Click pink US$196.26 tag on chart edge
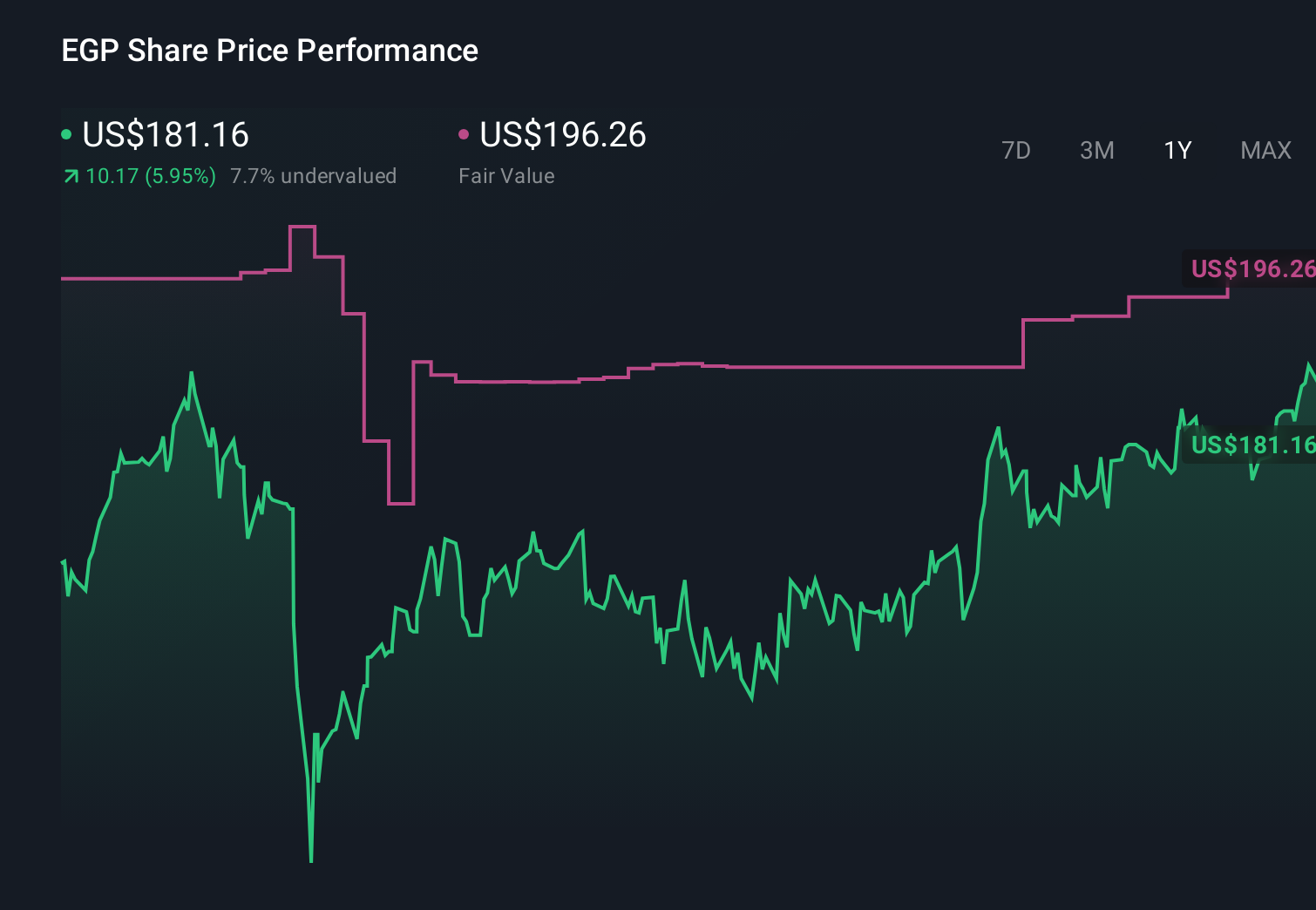The width and height of the screenshot is (1316, 910). click(1252, 268)
